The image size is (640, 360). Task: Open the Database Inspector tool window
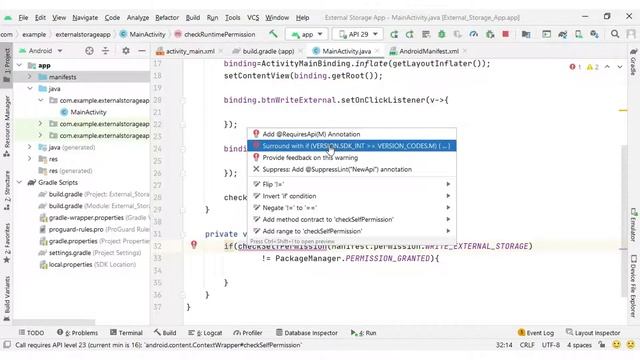[307, 333]
